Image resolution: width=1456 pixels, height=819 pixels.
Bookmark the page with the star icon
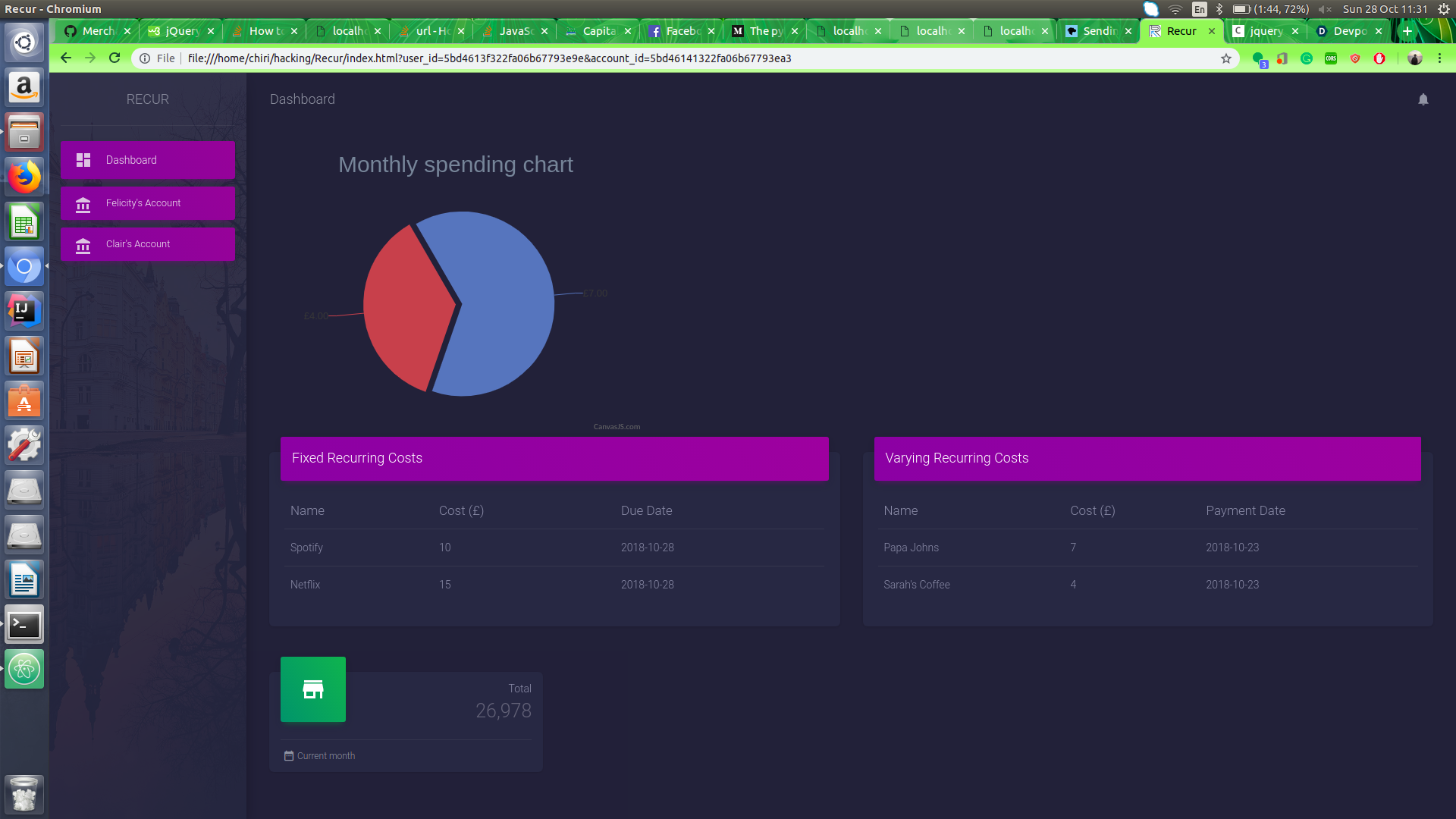click(x=1226, y=58)
